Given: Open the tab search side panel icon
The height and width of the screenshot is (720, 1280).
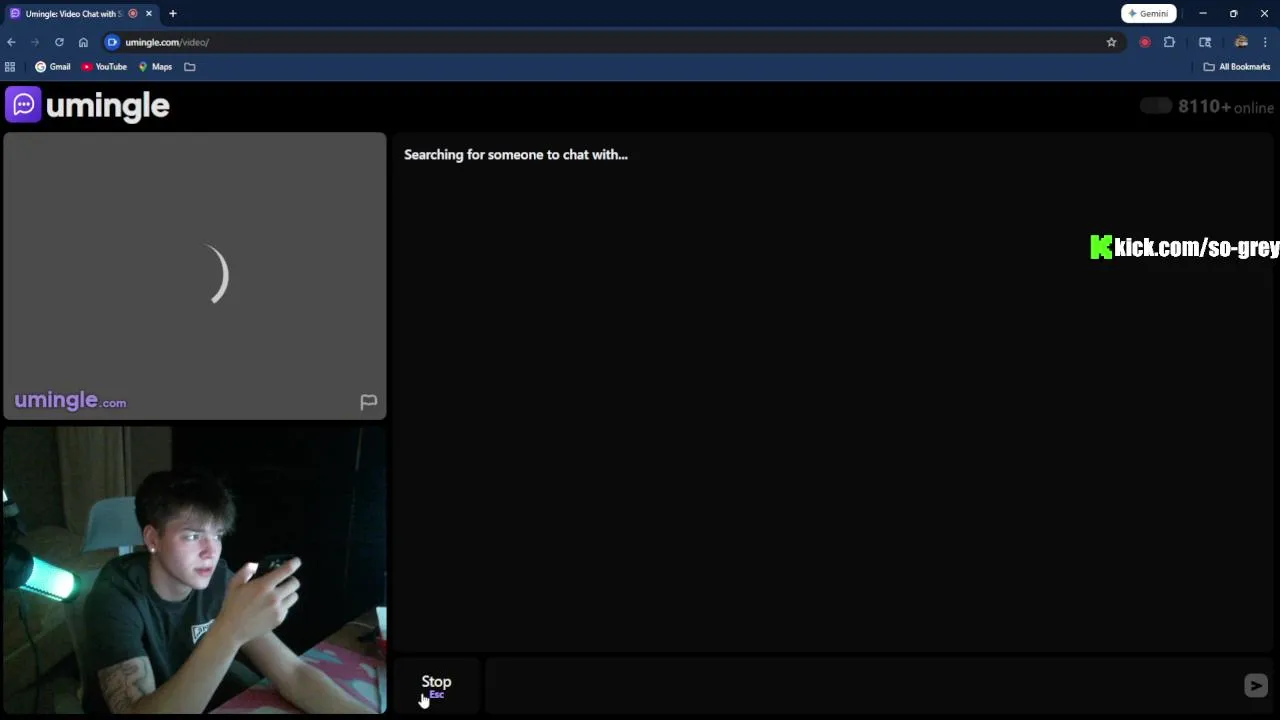Looking at the screenshot, I should (x=1205, y=42).
